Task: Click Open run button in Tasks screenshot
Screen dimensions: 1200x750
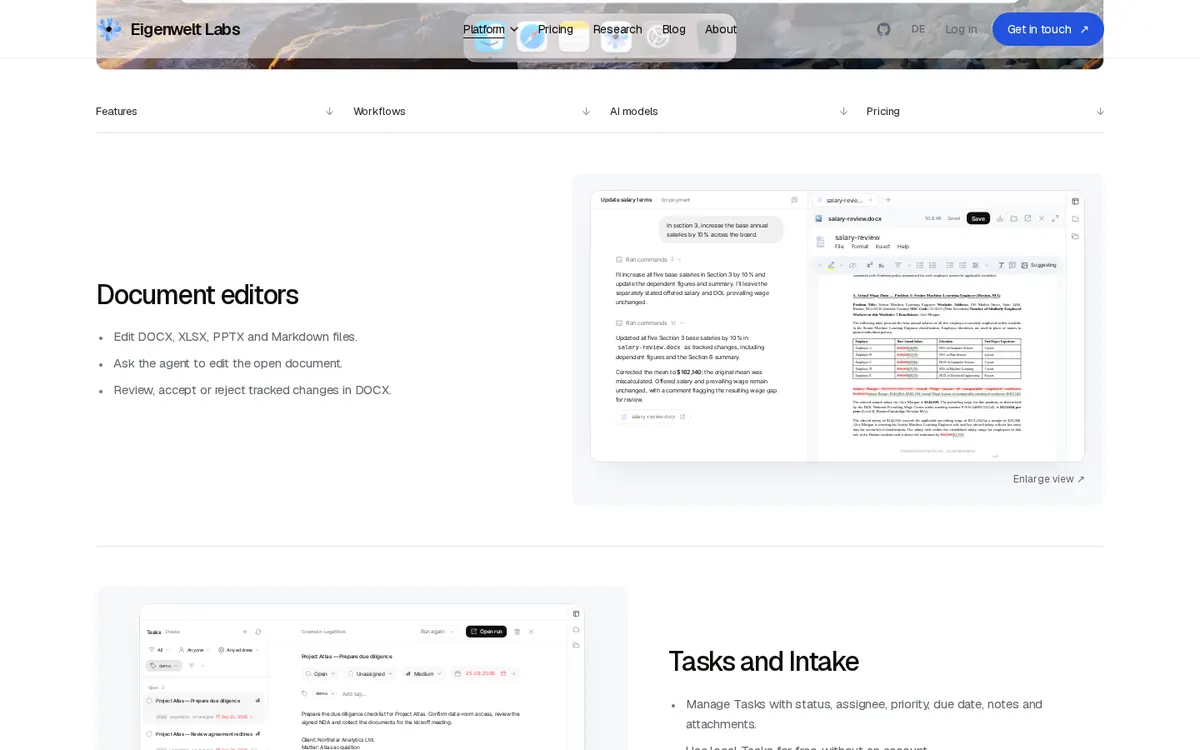Action: click(486, 632)
